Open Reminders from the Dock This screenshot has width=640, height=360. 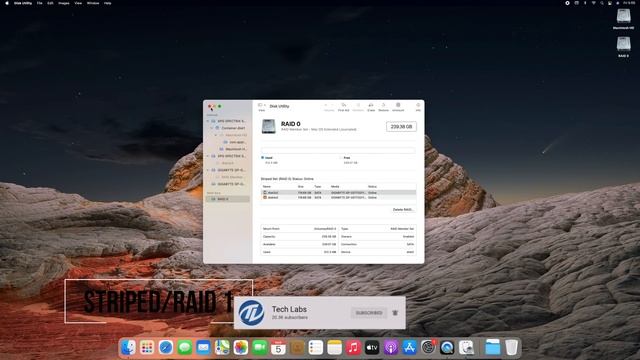click(x=316, y=348)
